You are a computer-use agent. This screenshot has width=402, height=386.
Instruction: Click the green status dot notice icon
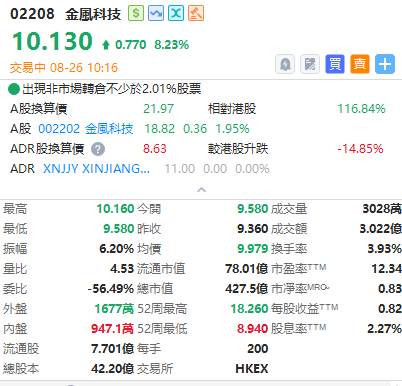pos(14,89)
